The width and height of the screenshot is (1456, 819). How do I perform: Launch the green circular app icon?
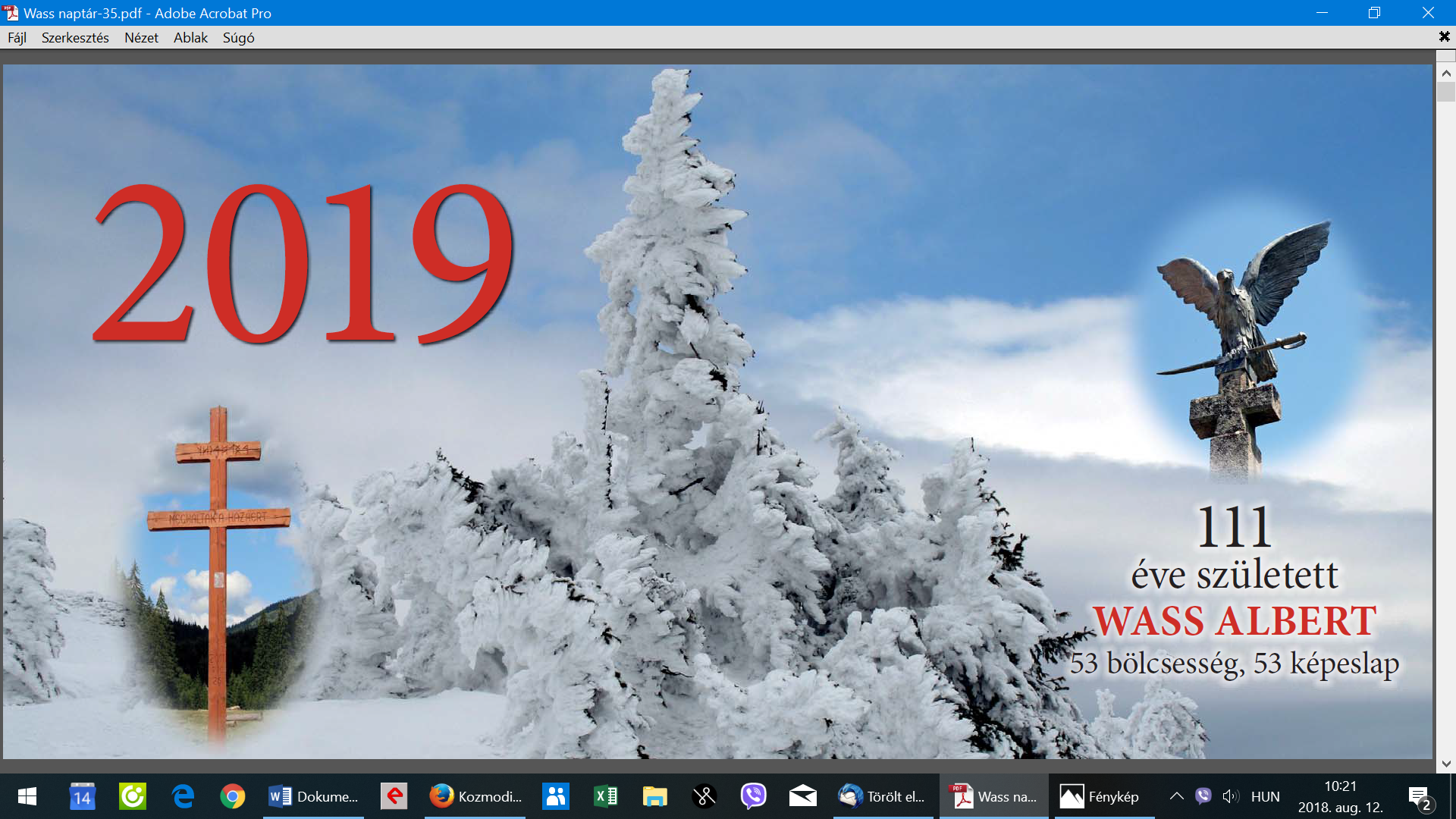pos(133,796)
